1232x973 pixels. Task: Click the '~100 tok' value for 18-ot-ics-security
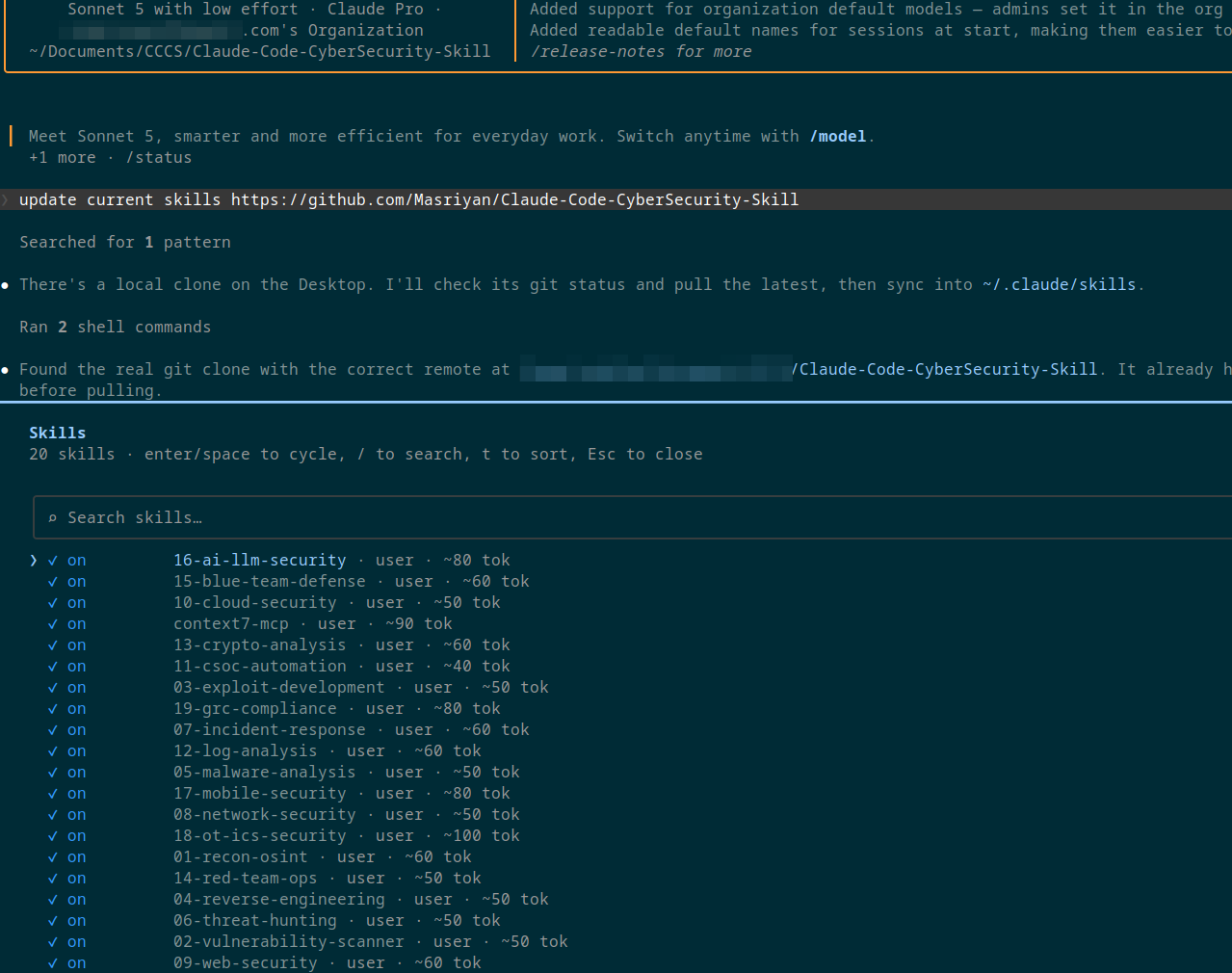[x=482, y=836]
